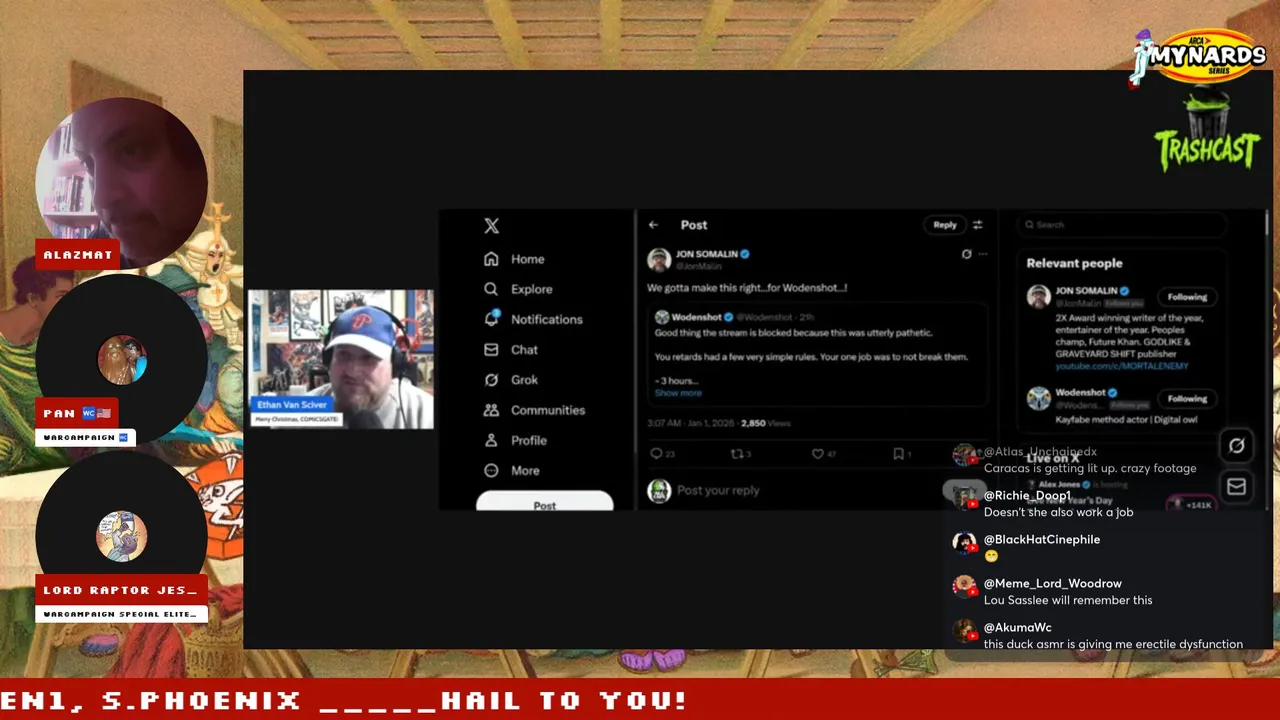This screenshot has width=1280, height=720.
Task: Click Wodenshot under Relevant people
Action: click(x=1081, y=393)
